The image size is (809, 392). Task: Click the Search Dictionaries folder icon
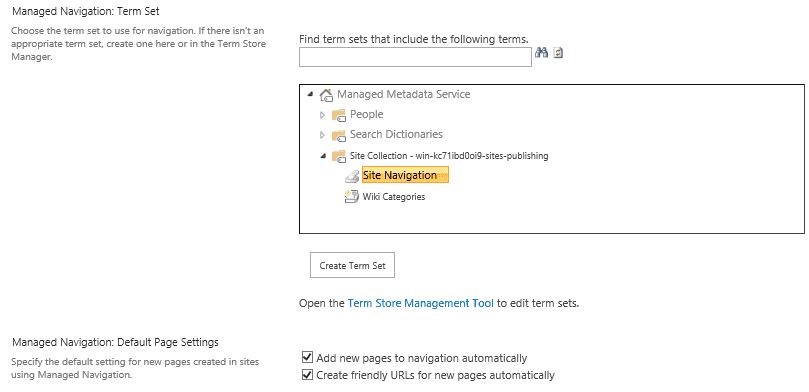pyautogui.click(x=338, y=135)
